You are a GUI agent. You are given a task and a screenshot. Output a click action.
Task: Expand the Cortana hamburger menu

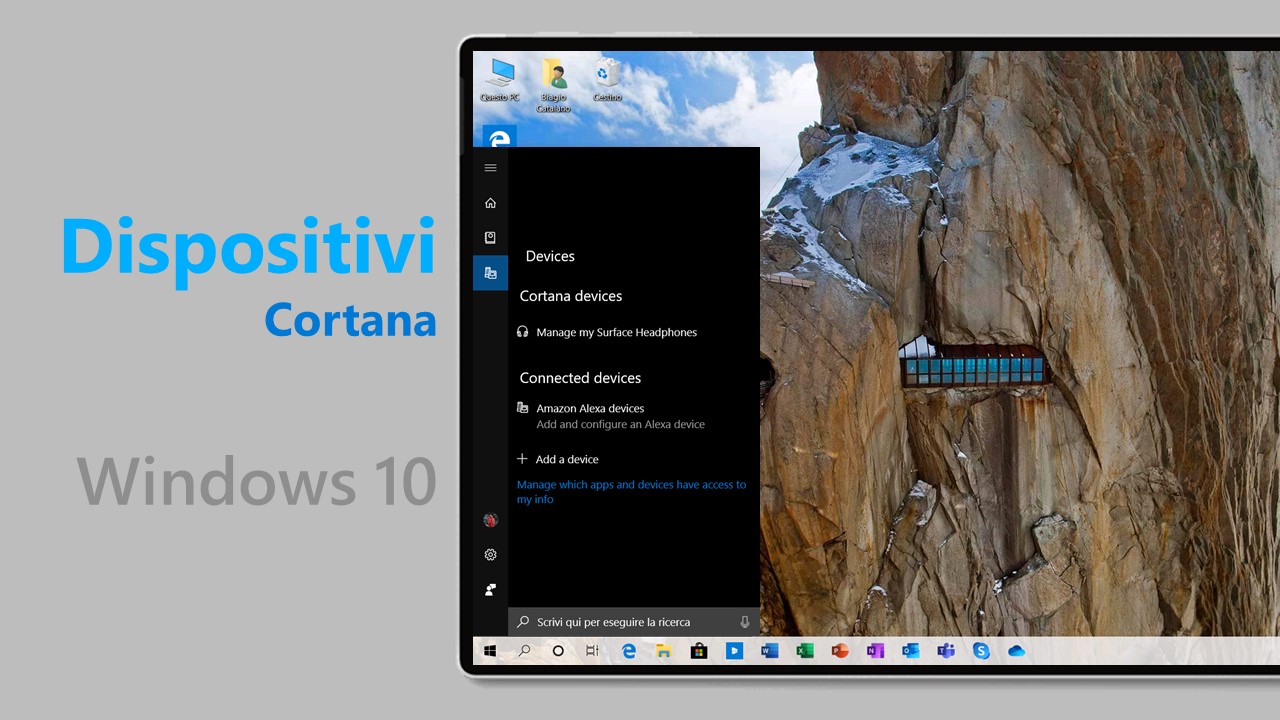tap(490, 168)
